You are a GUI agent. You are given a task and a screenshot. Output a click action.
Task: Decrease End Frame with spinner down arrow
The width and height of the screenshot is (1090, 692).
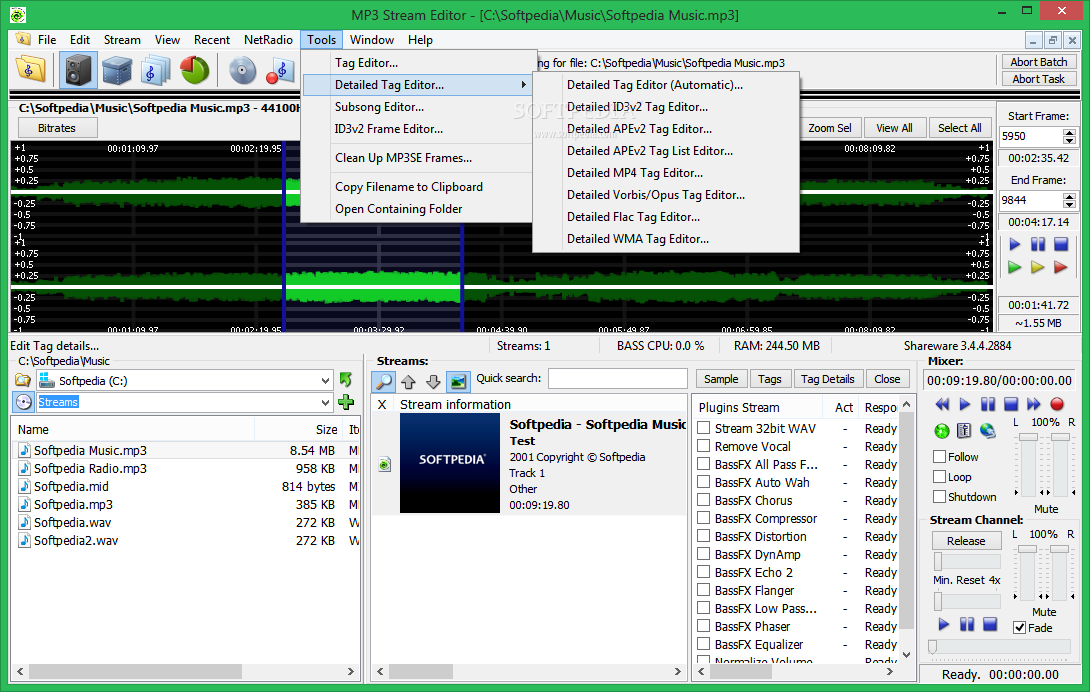pyautogui.click(x=1069, y=204)
